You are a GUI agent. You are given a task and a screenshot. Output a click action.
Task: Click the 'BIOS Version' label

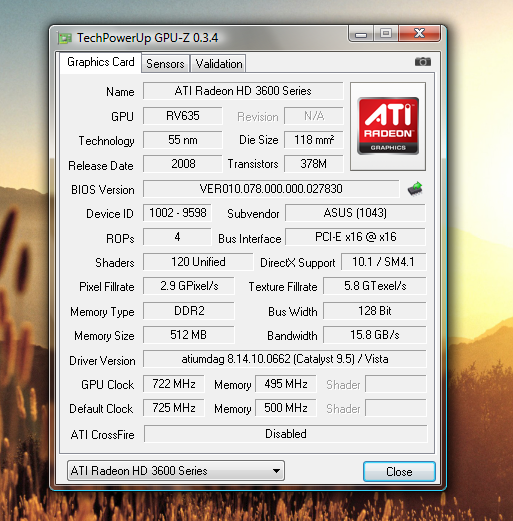click(x=103, y=190)
